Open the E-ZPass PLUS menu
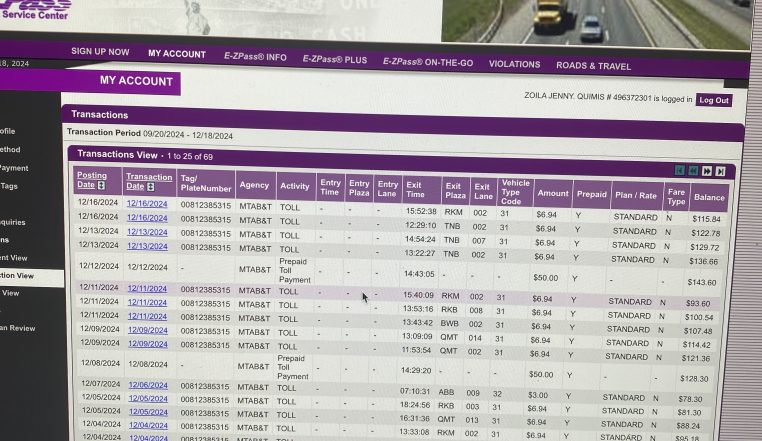 pyautogui.click(x=335, y=60)
